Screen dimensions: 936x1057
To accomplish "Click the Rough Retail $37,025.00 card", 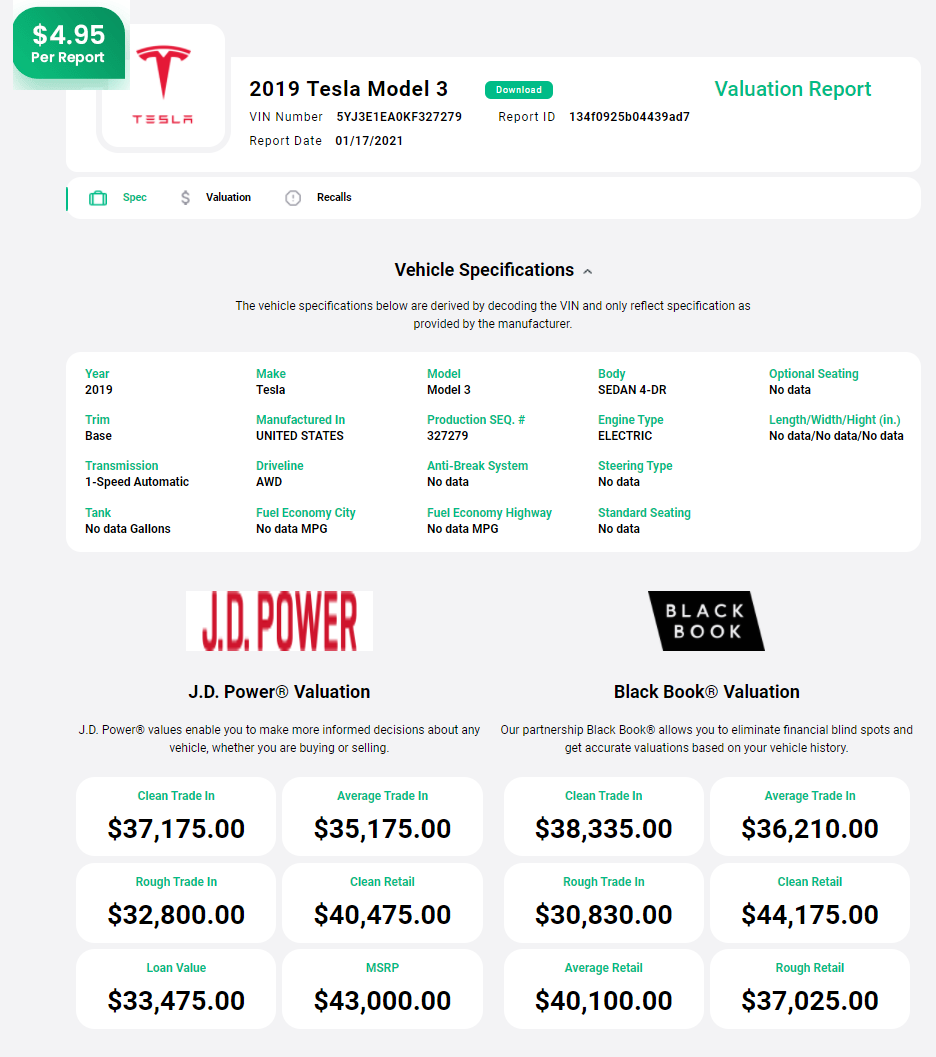I will (x=810, y=989).
